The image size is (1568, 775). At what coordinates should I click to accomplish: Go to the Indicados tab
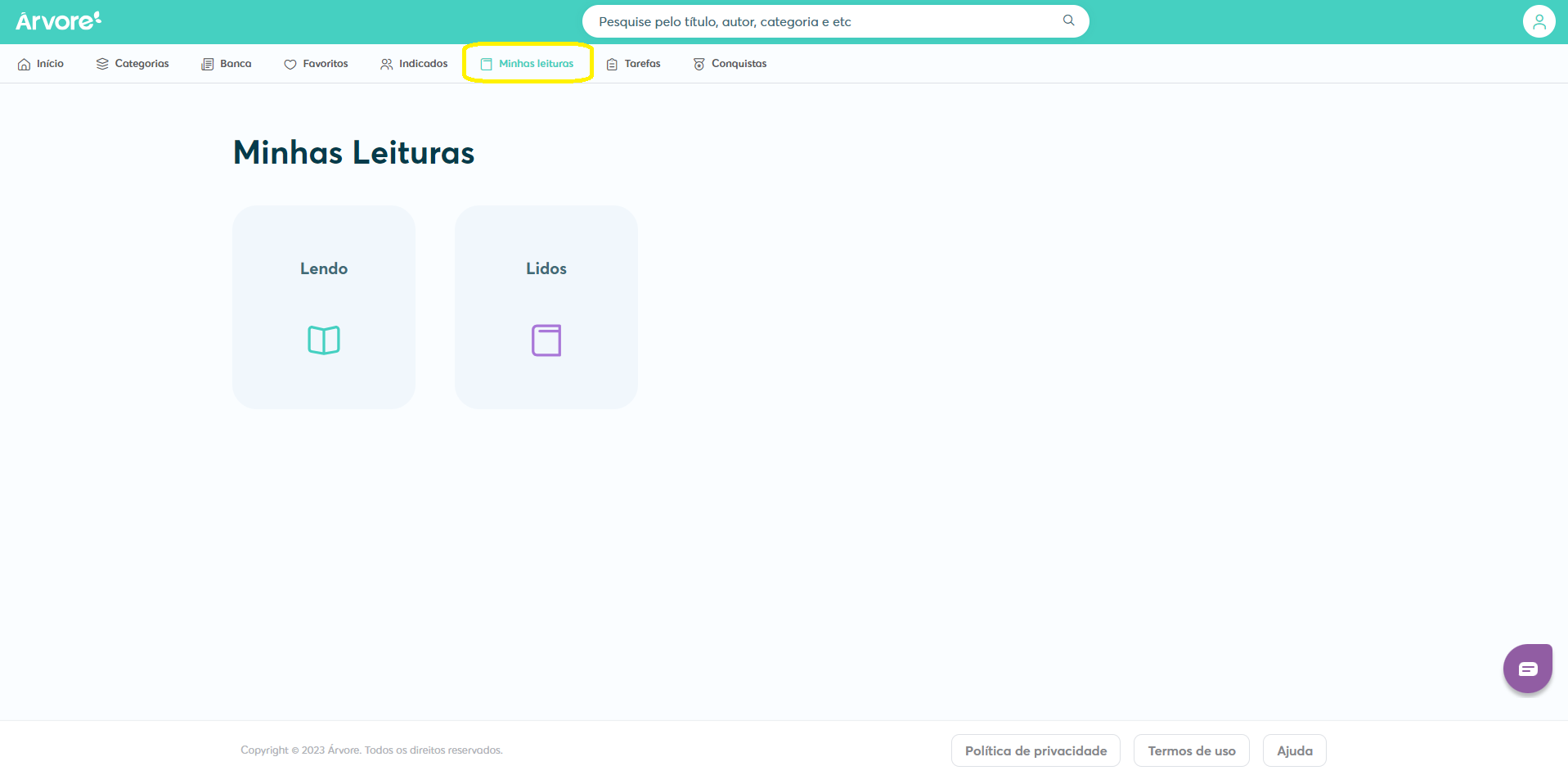coord(414,64)
